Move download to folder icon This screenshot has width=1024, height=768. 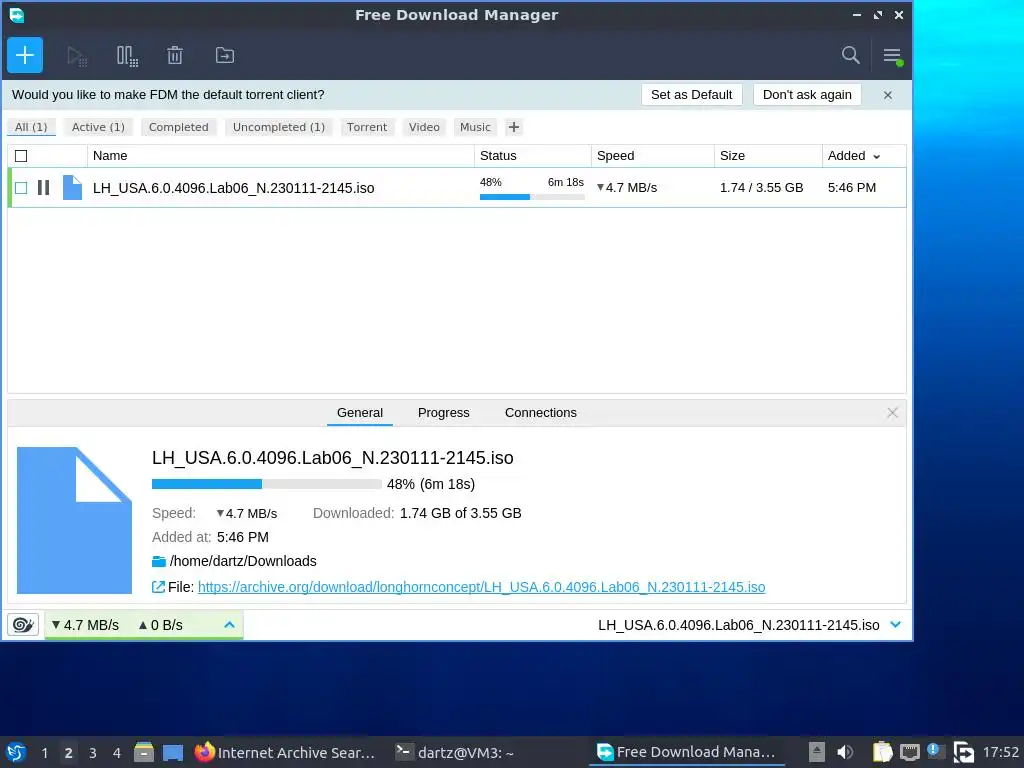click(x=225, y=56)
